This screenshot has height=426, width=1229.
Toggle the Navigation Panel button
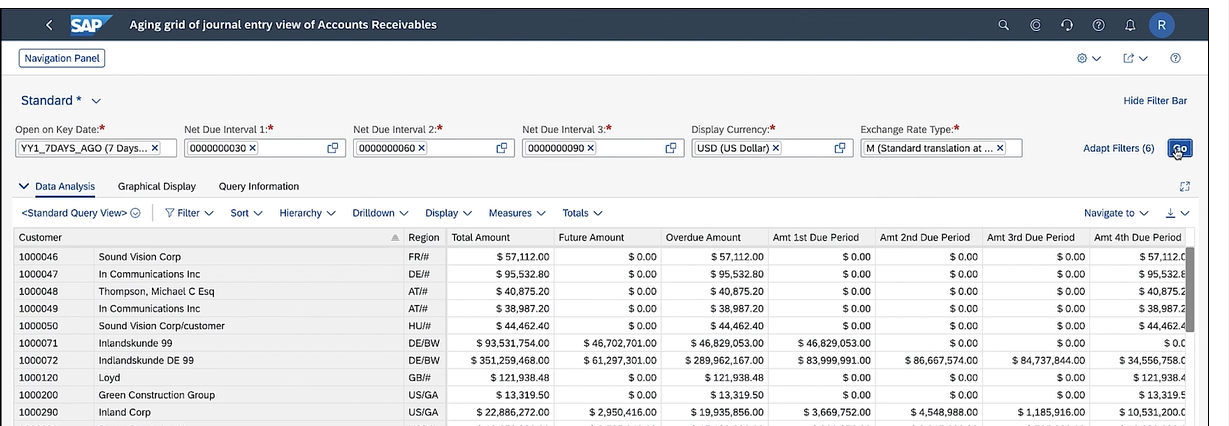coord(62,59)
